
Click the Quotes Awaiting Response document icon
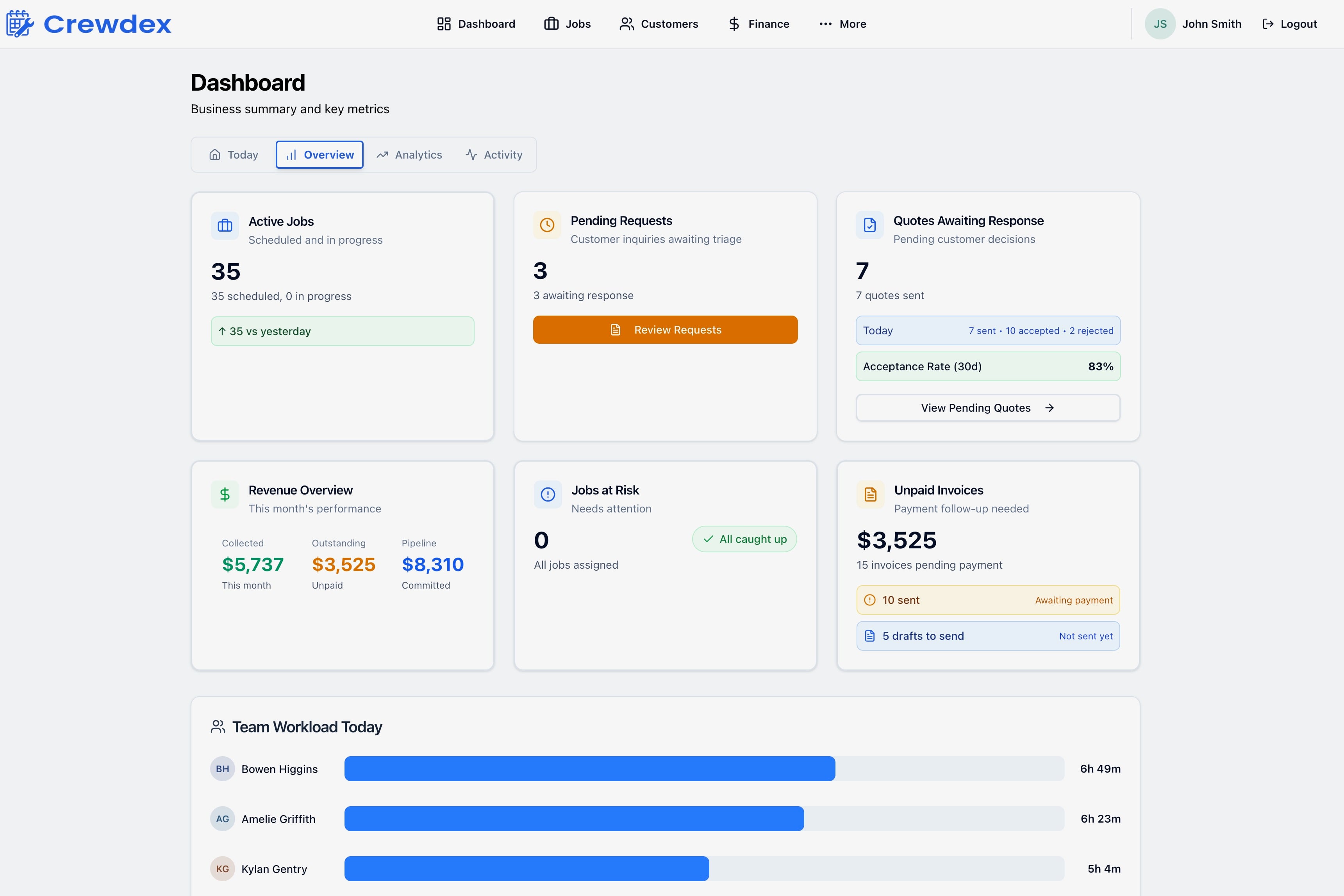click(869, 225)
